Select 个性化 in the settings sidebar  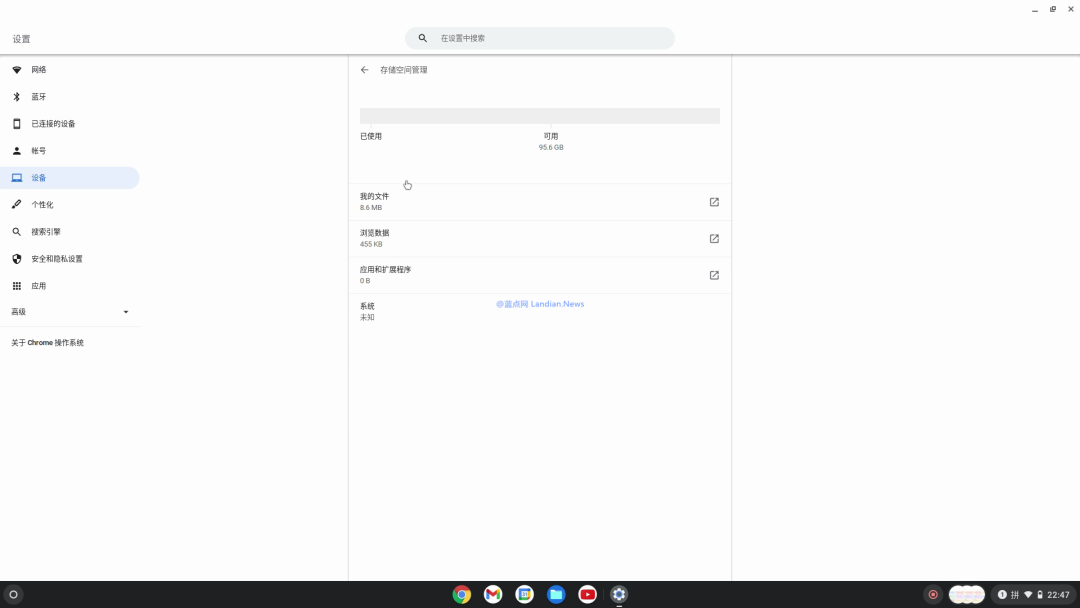(x=70, y=205)
